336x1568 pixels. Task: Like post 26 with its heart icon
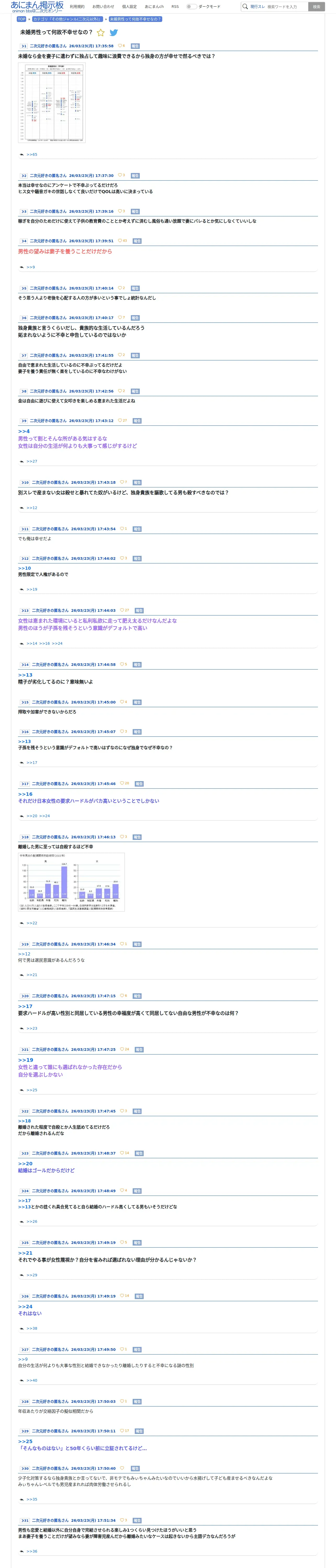121,1296
